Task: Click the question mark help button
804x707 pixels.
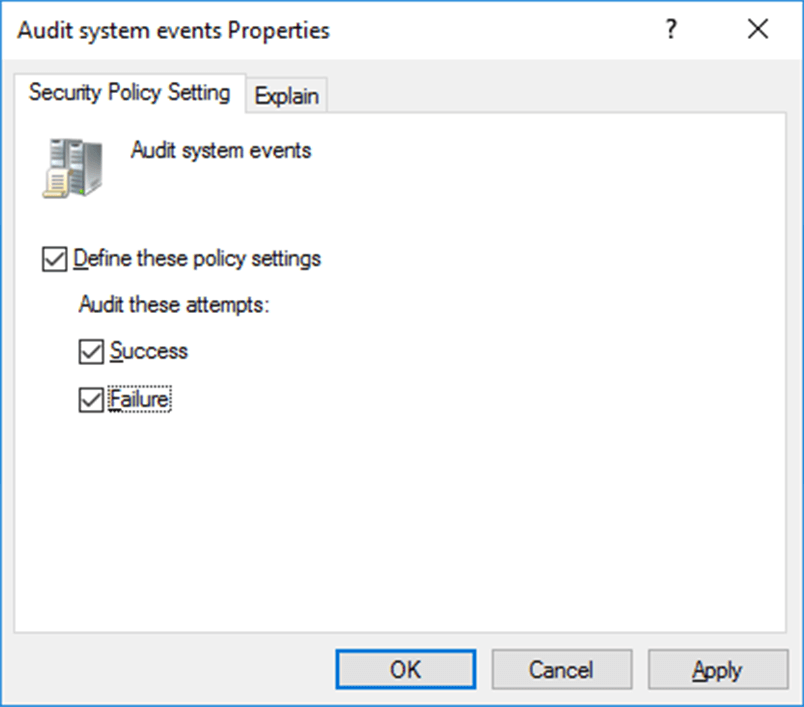Action: point(671,29)
